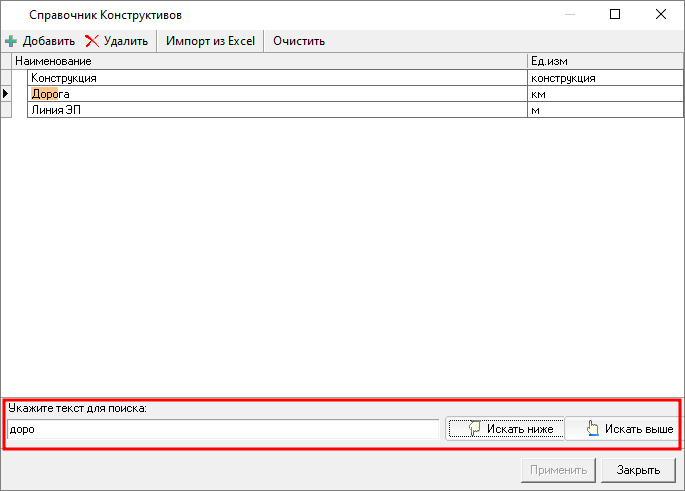Click the unit cell containing конструкция
685x491 pixels.
point(603,77)
